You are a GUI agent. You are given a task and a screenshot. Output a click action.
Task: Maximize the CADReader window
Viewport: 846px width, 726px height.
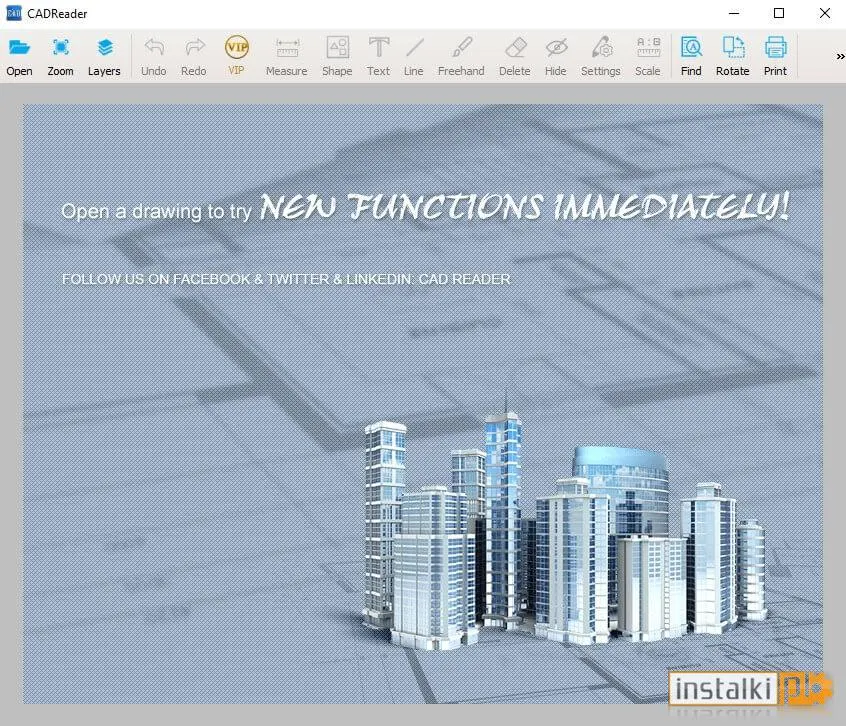[779, 13]
